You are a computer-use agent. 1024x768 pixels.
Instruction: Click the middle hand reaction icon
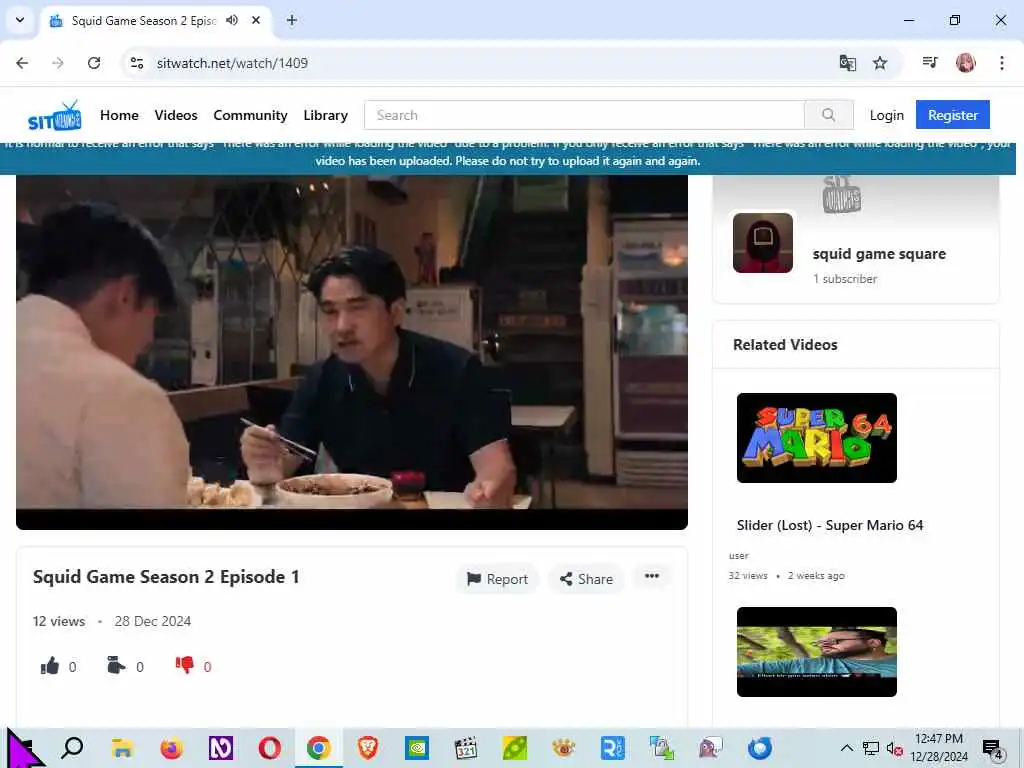(116, 665)
